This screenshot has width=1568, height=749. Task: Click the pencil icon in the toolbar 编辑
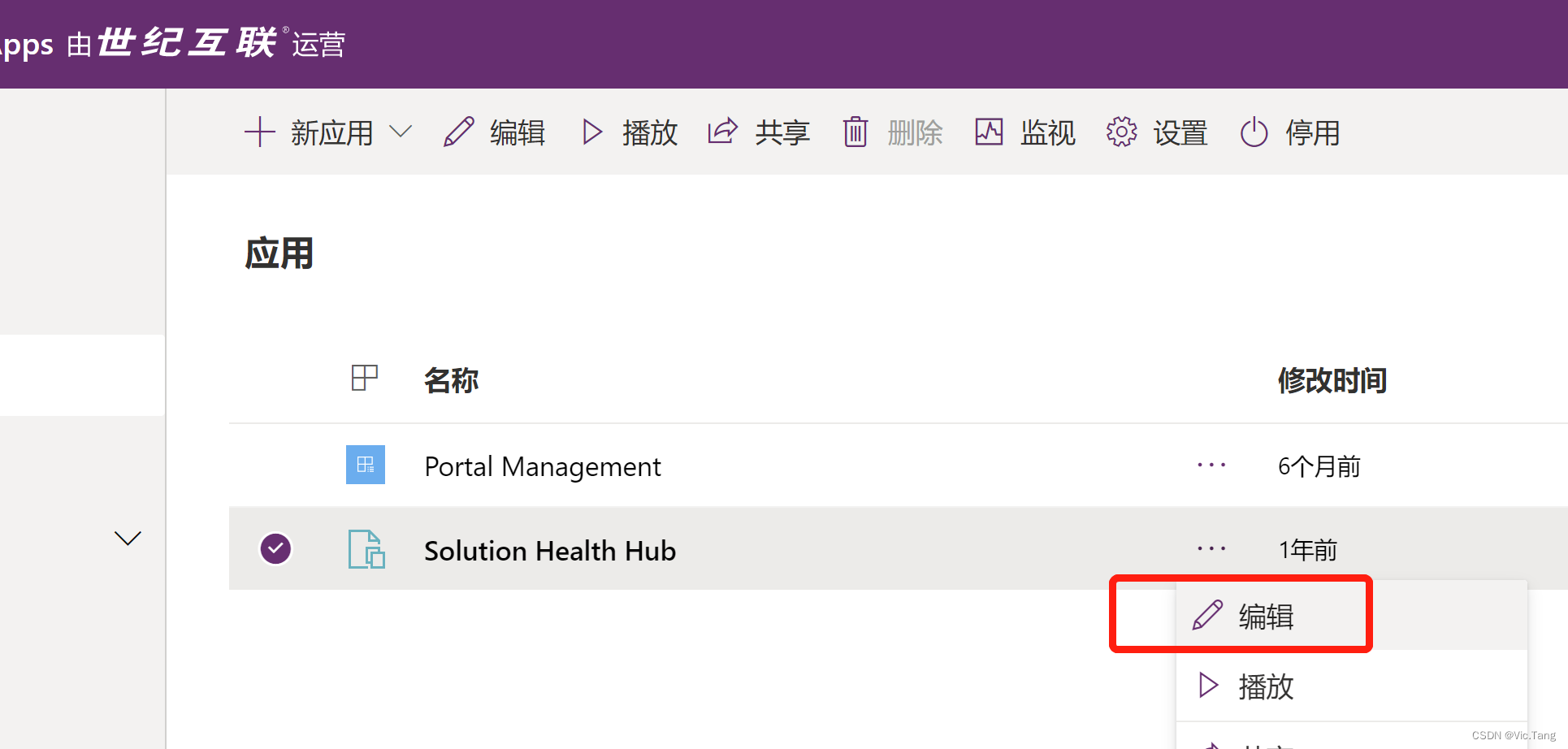459,132
